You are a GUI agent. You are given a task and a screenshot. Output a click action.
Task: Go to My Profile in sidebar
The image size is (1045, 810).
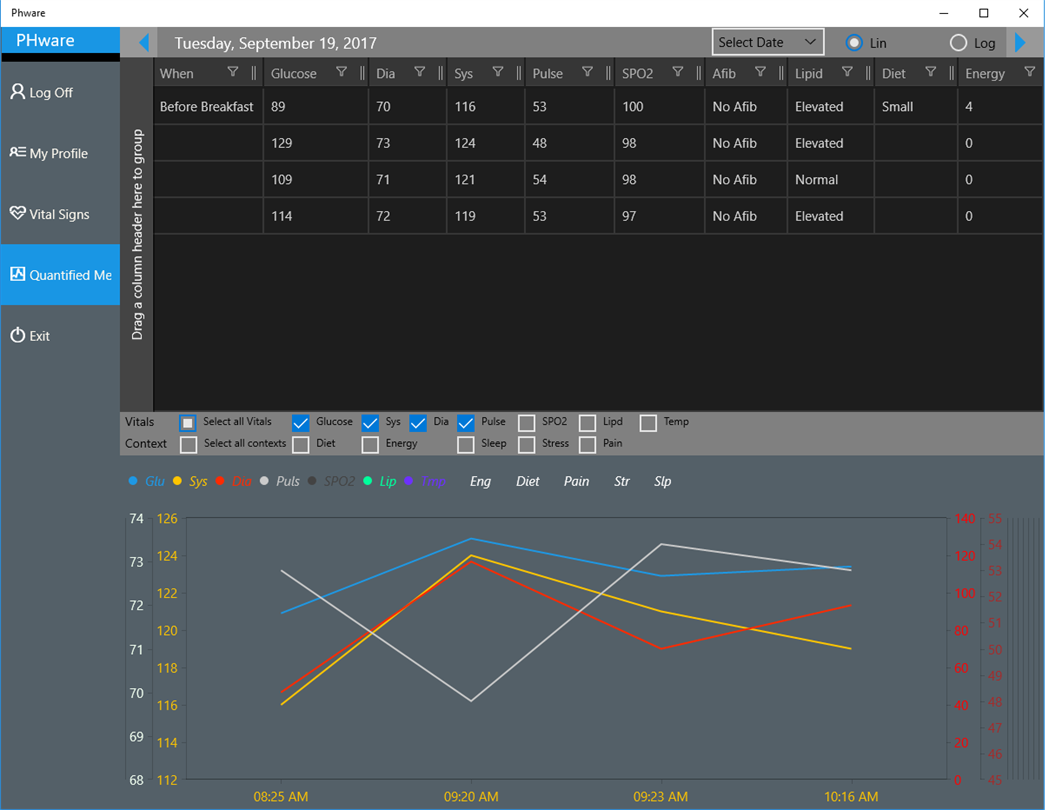pyautogui.click(x=60, y=153)
